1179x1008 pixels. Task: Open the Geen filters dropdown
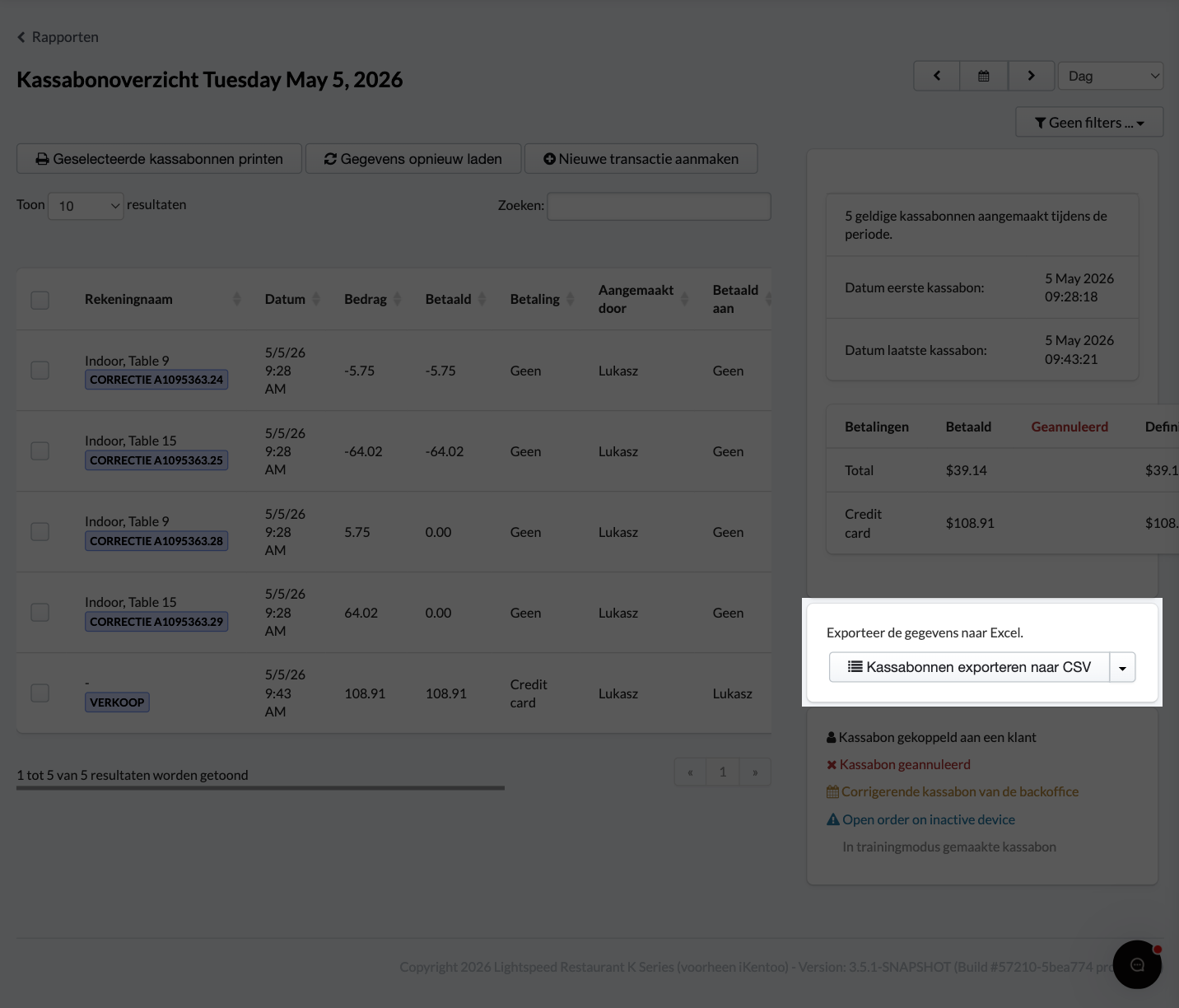[1089, 123]
